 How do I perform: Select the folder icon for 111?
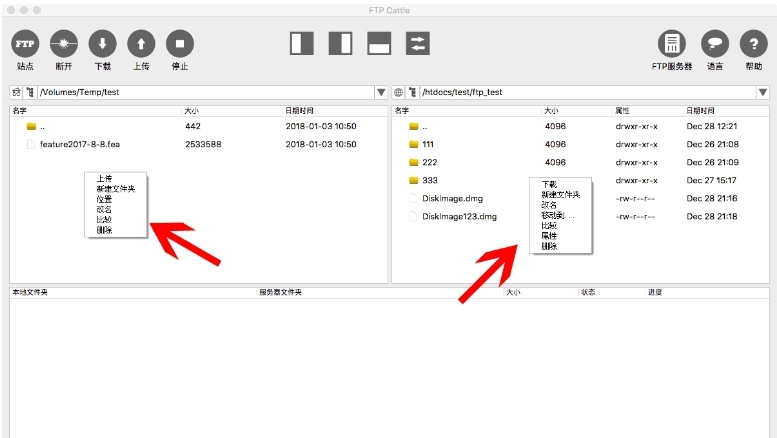[x=414, y=144]
